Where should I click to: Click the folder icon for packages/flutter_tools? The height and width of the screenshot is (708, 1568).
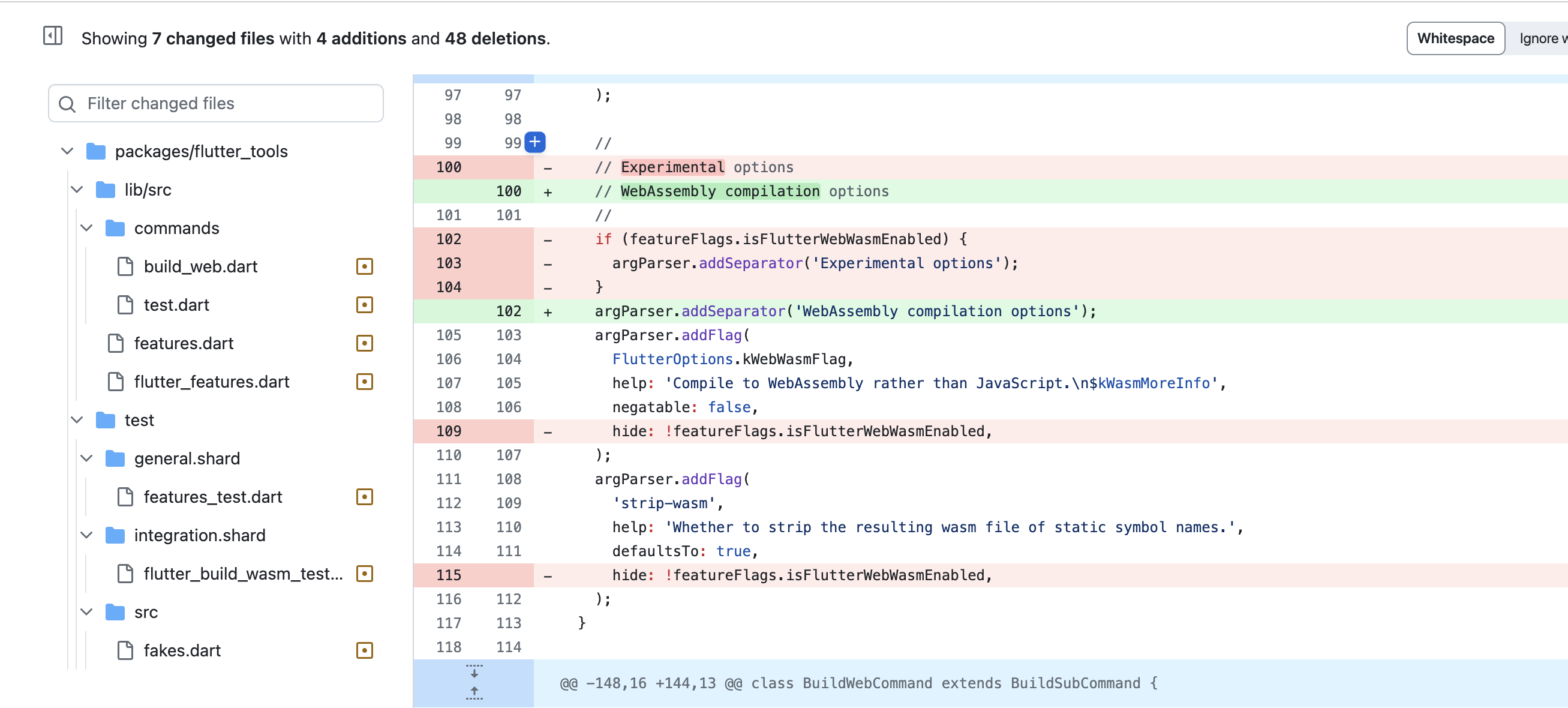[96, 151]
